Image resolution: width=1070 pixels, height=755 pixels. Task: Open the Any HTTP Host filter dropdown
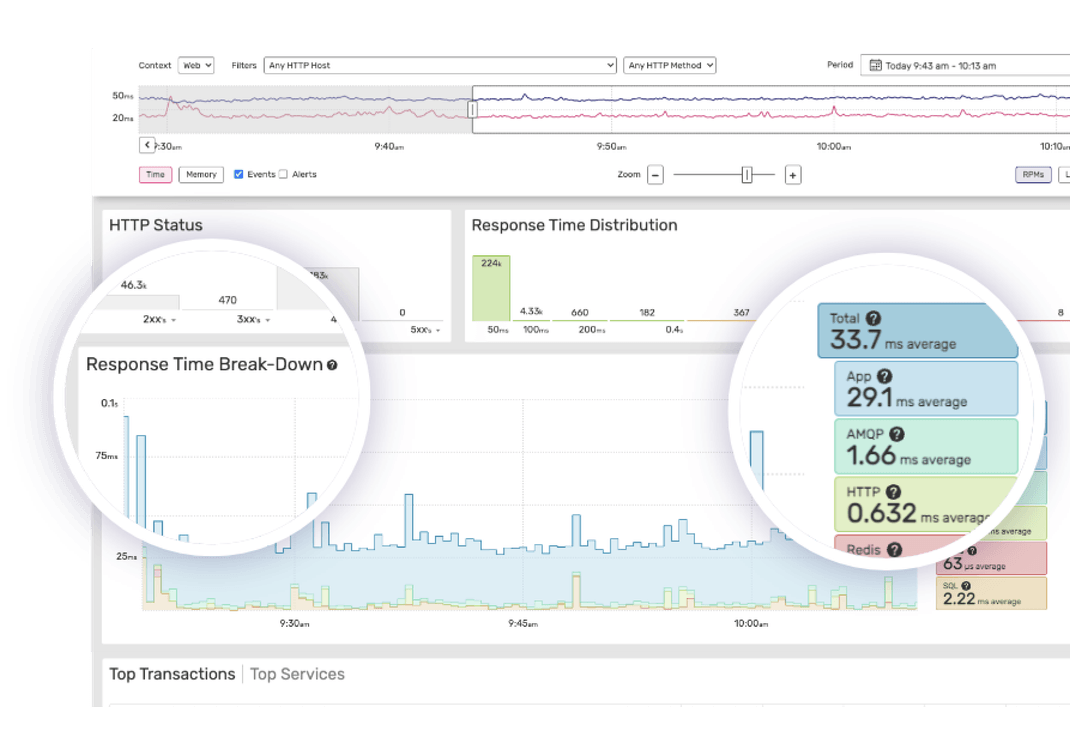point(439,66)
